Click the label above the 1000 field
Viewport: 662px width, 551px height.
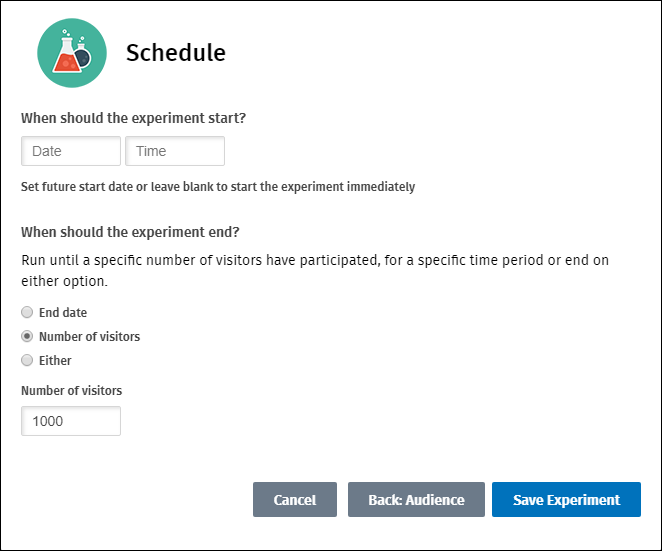(x=71, y=391)
